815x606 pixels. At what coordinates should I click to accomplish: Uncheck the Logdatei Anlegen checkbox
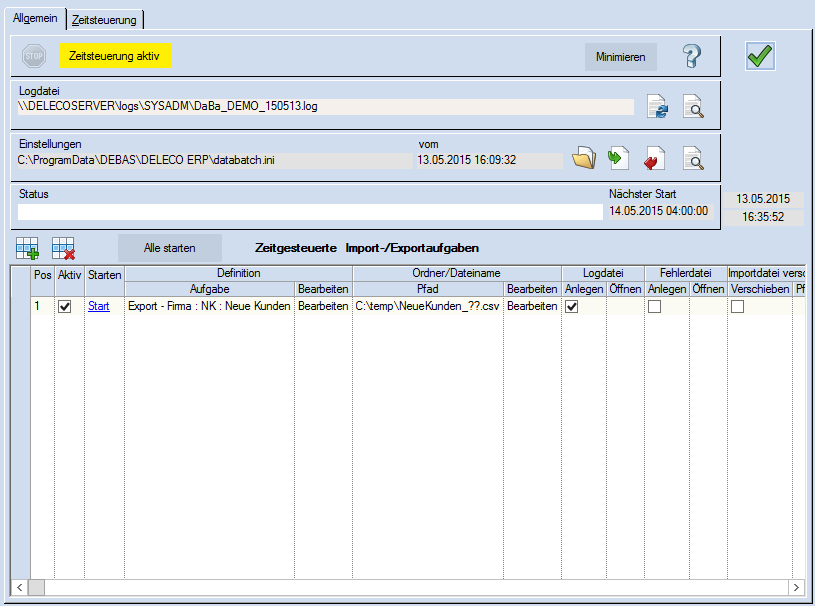pos(572,307)
